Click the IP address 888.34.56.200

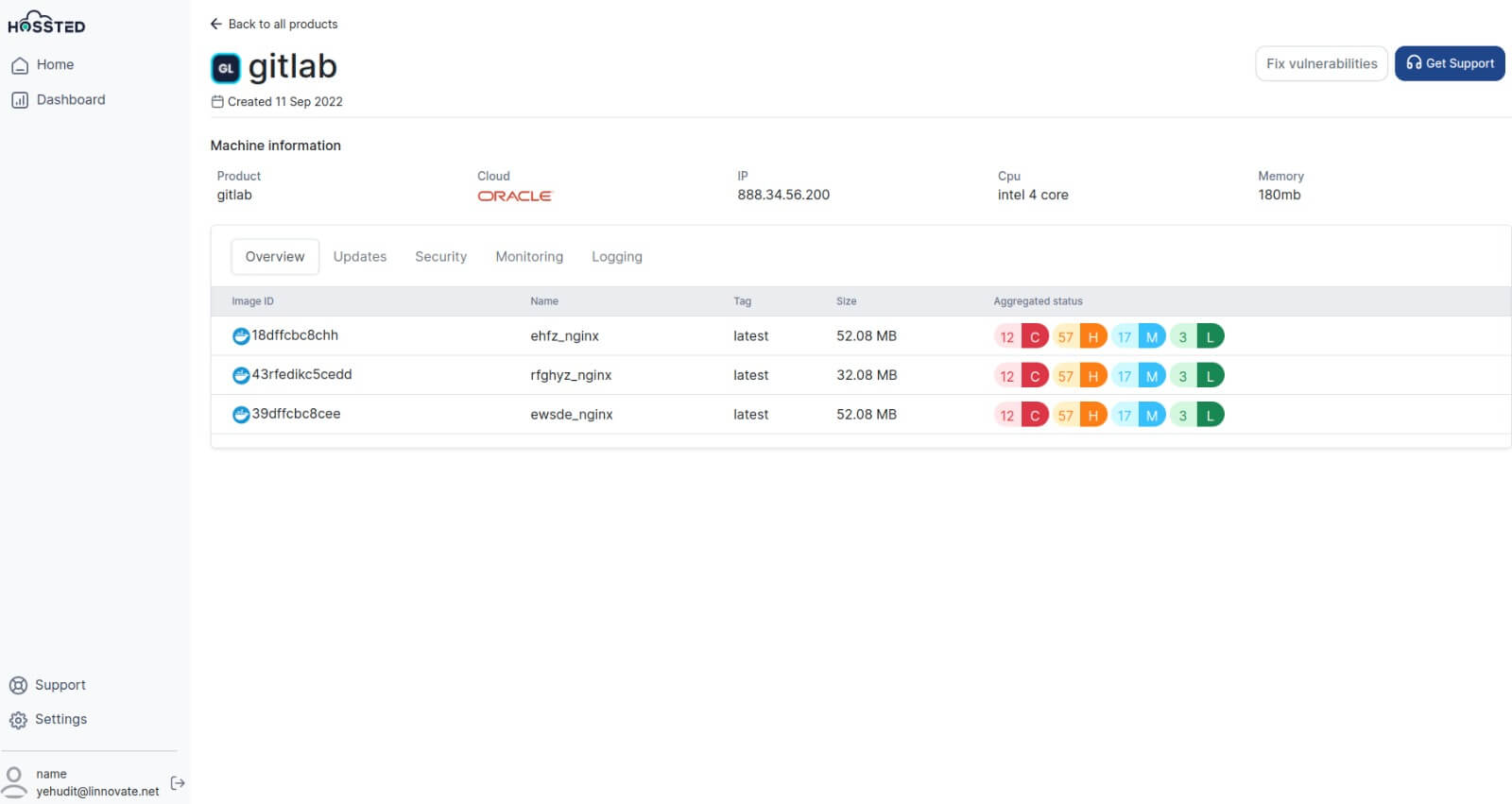click(783, 195)
